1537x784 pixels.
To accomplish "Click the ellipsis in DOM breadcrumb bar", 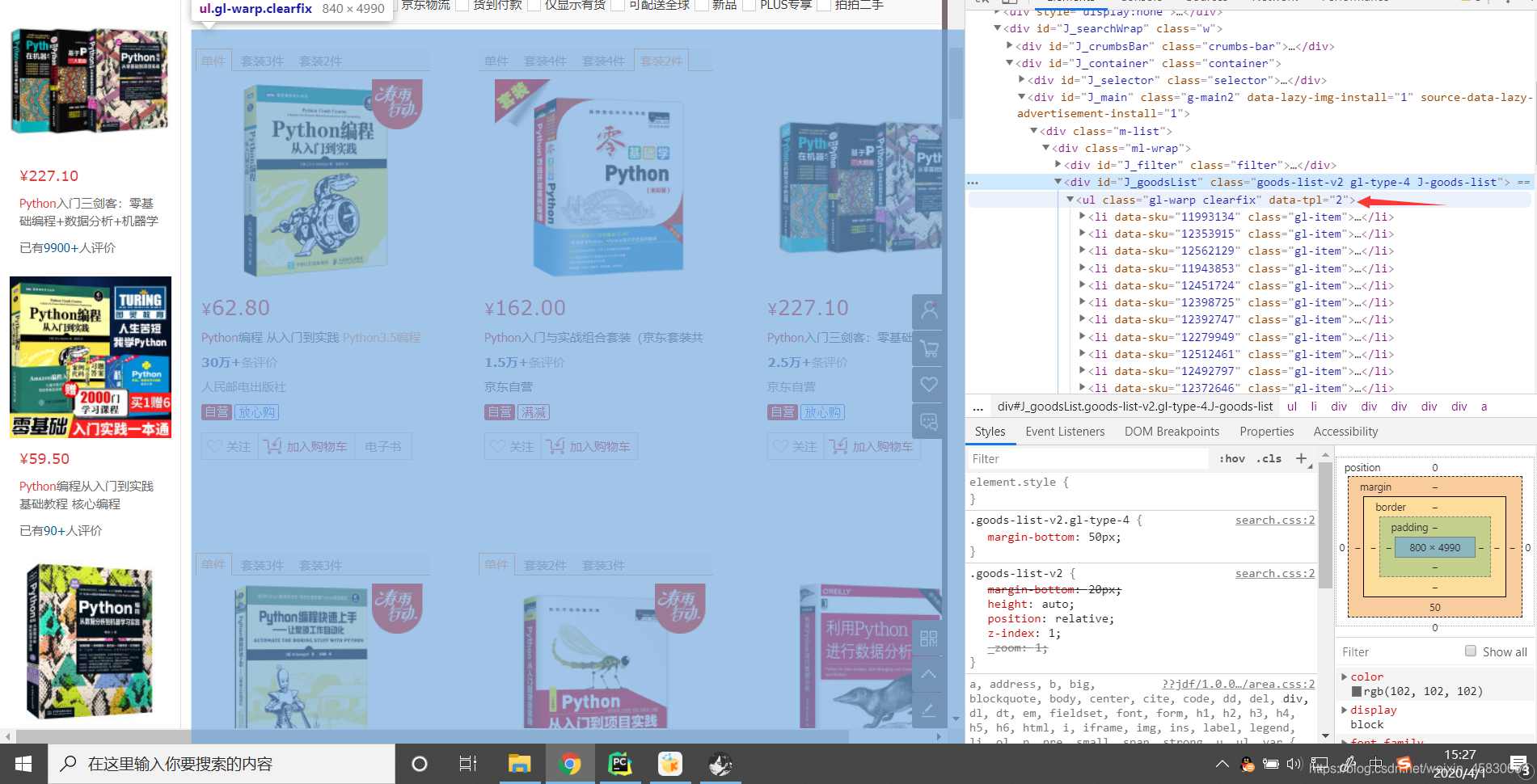I will click(978, 407).
